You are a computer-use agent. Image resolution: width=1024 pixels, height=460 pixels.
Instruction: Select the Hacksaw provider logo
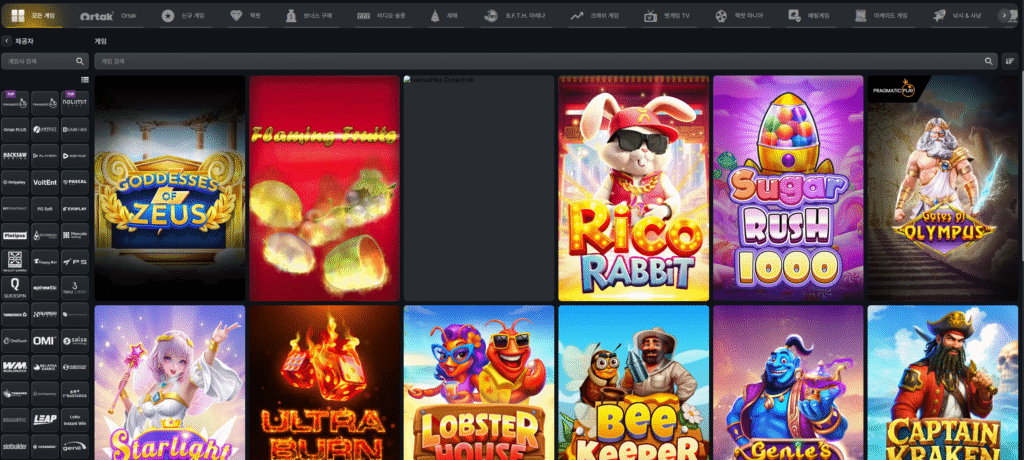coord(16,155)
